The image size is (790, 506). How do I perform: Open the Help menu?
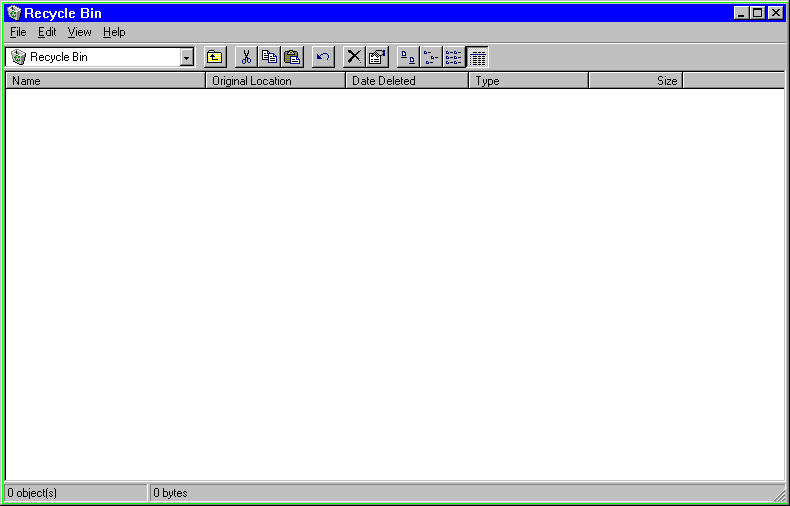pyautogui.click(x=114, y=32)
